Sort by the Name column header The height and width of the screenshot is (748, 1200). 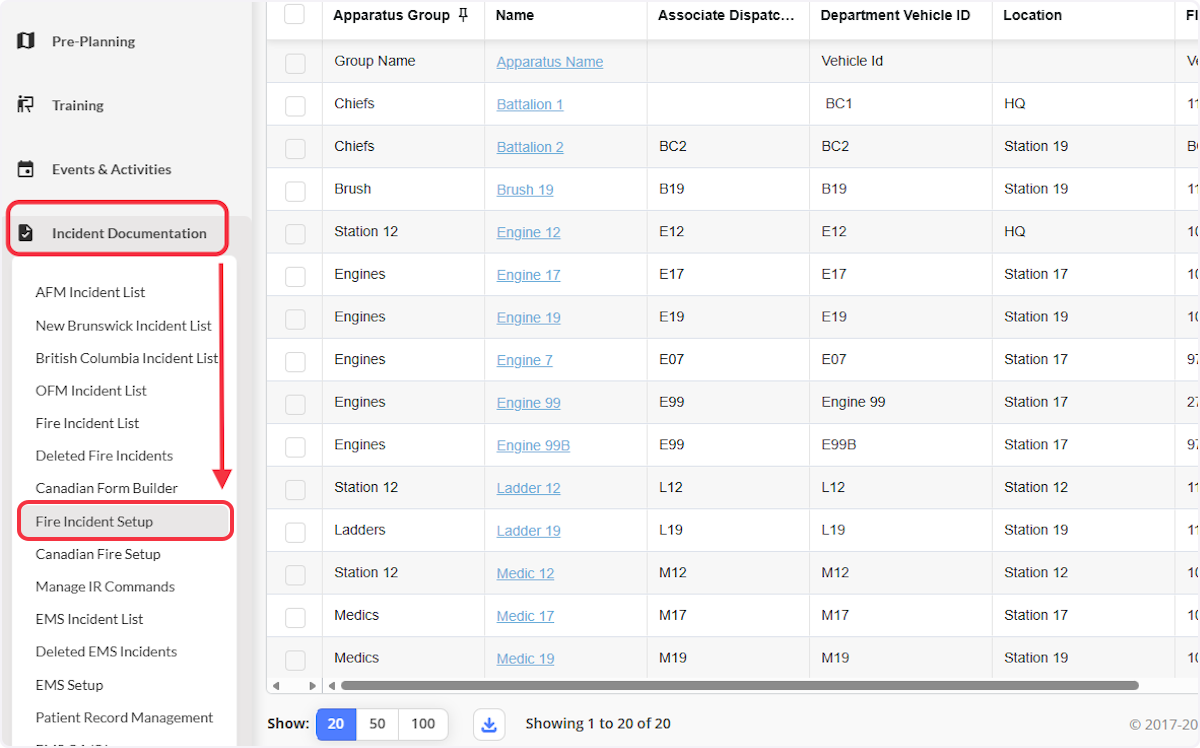click(515, 15)
